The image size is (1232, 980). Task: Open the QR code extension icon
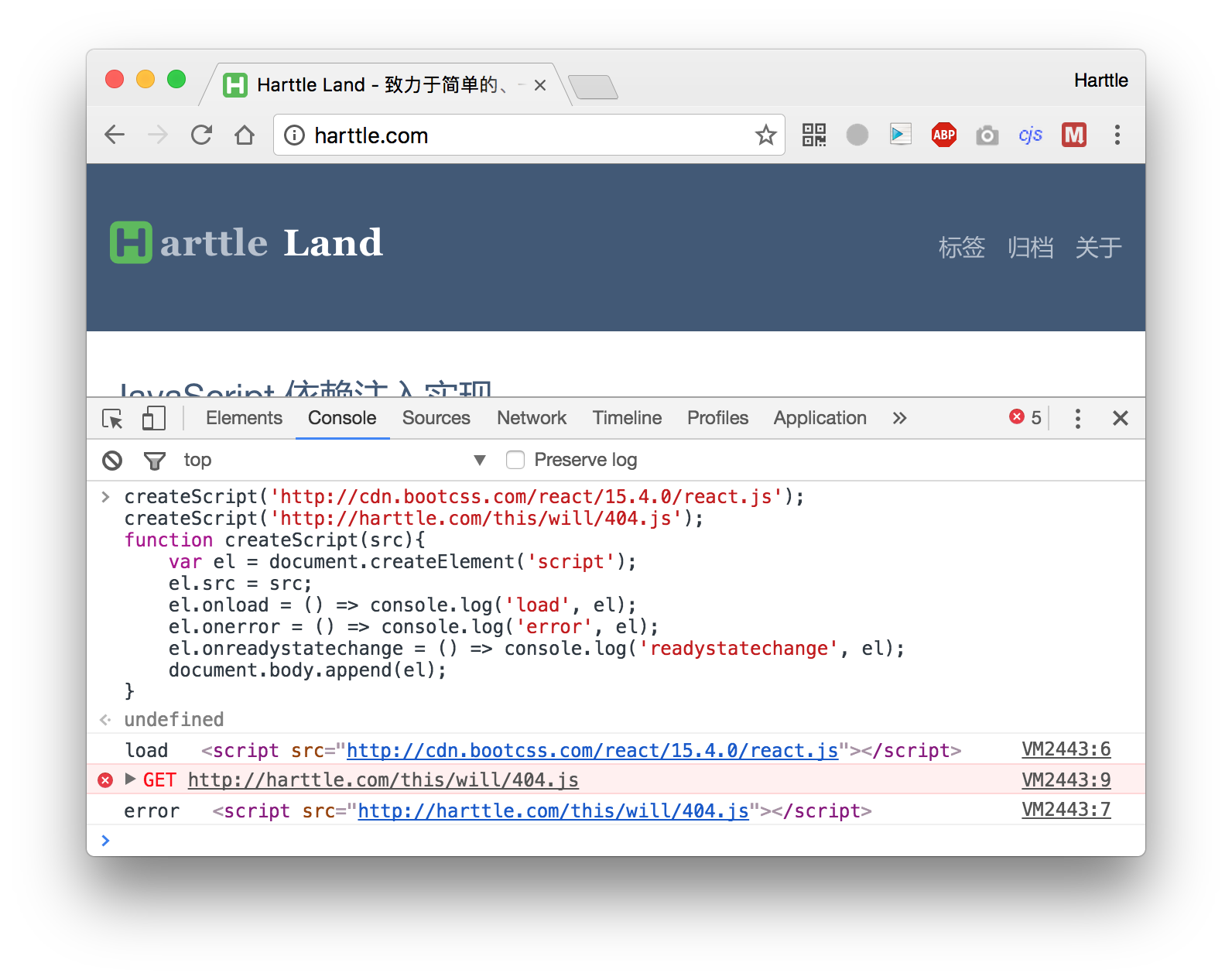click(x=814, y=135)
